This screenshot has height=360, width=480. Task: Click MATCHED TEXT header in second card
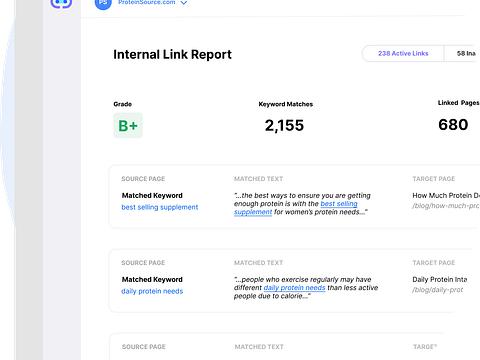[x=258, y=263]
